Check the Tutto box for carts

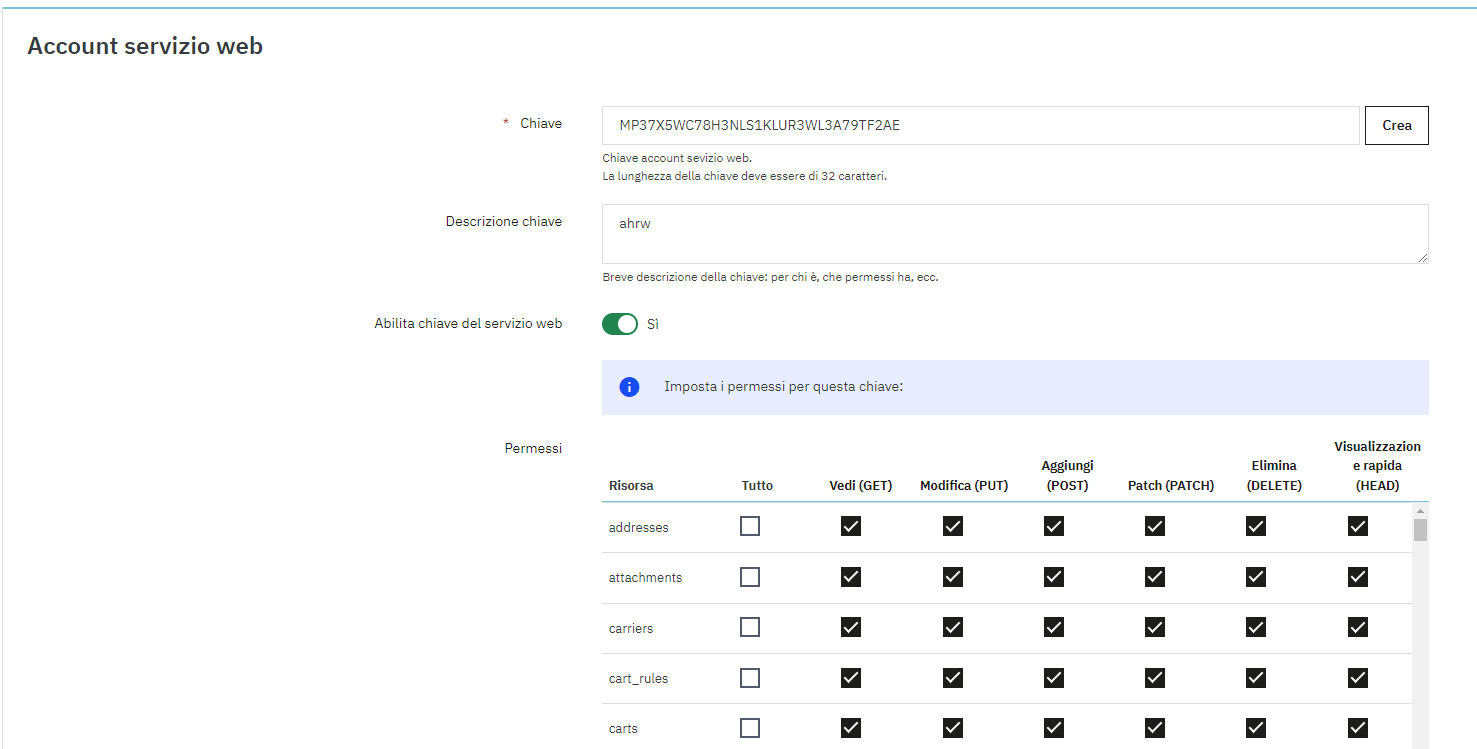pyautogui.click(x=750, y=728)
